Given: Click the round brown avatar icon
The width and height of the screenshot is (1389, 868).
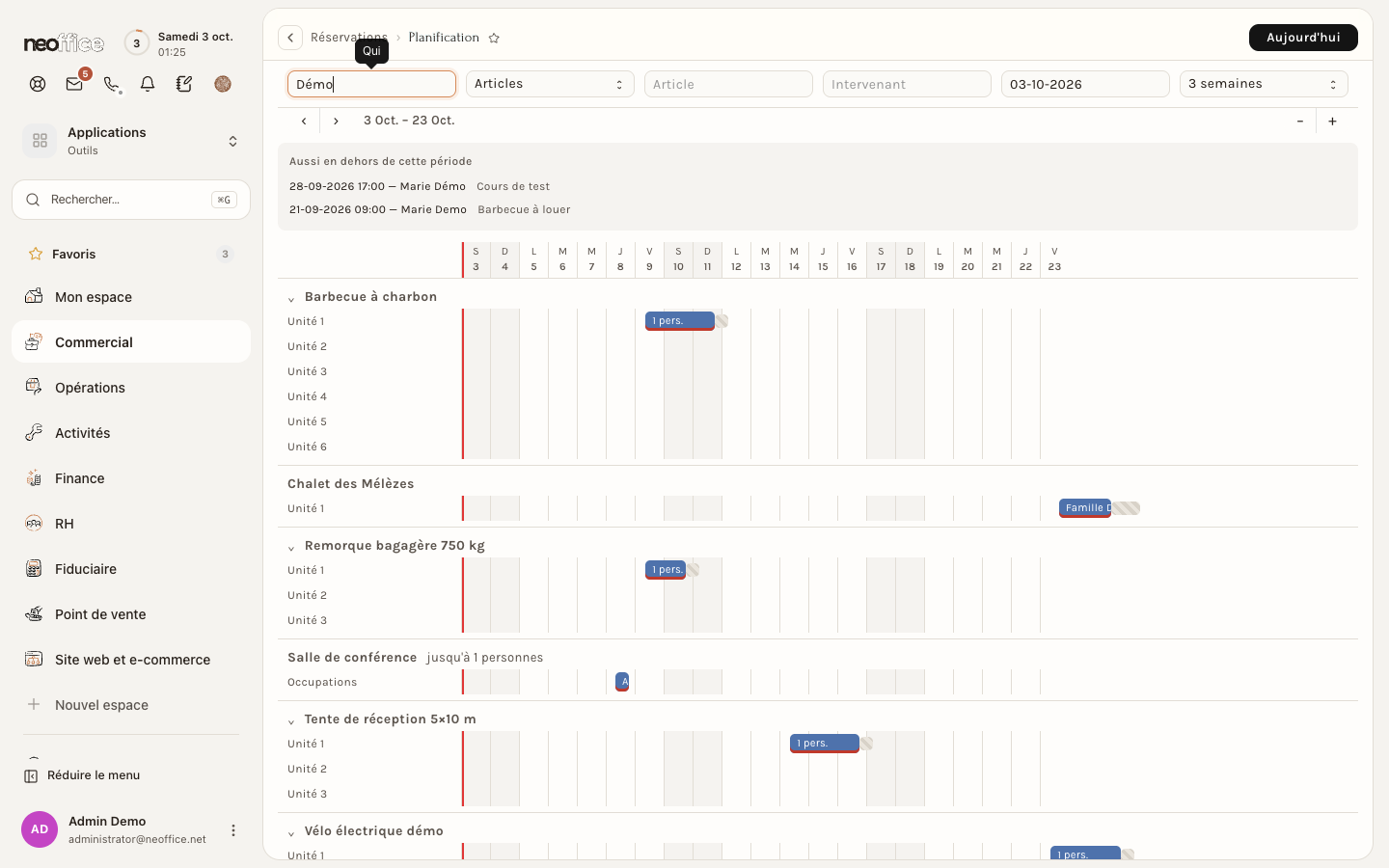Looking at the screenshot, I should click(x=223, y=84).
